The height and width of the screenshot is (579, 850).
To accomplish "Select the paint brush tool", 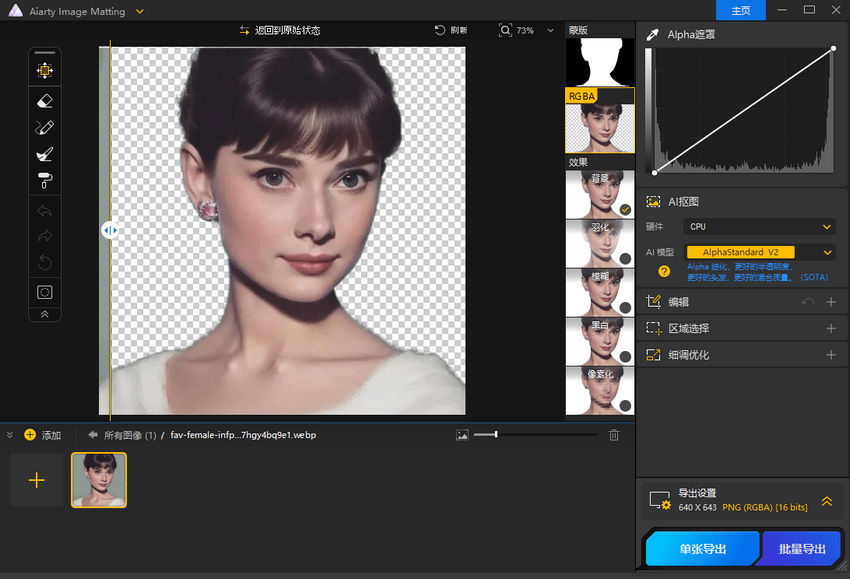I will (45, 154).
